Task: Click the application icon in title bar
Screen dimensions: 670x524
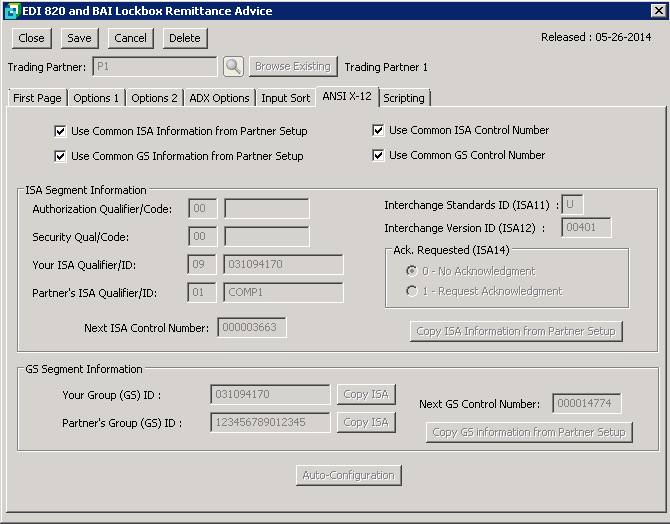Action: pyautogui.click(x=11, y=11)
